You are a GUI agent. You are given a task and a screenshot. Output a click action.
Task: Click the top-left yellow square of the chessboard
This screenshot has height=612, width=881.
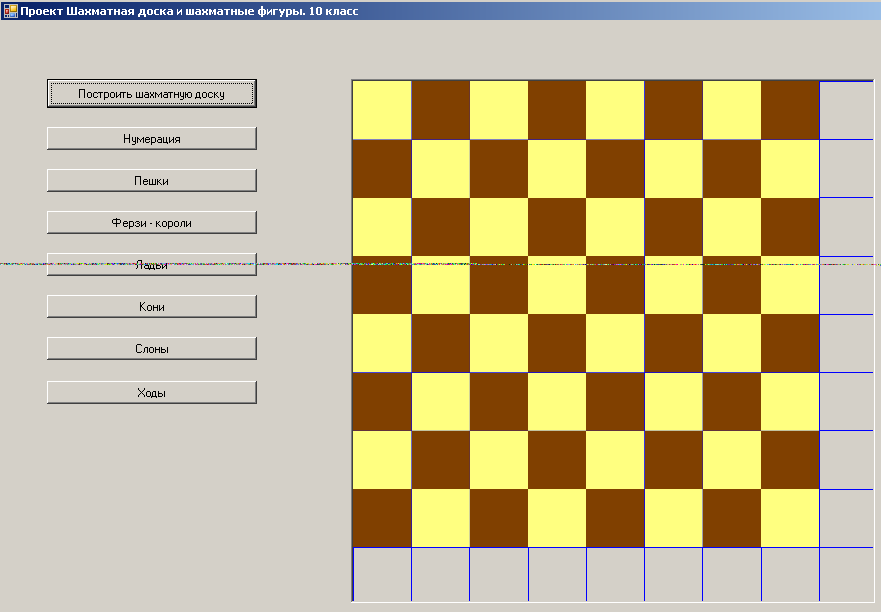tap(382, 110)
